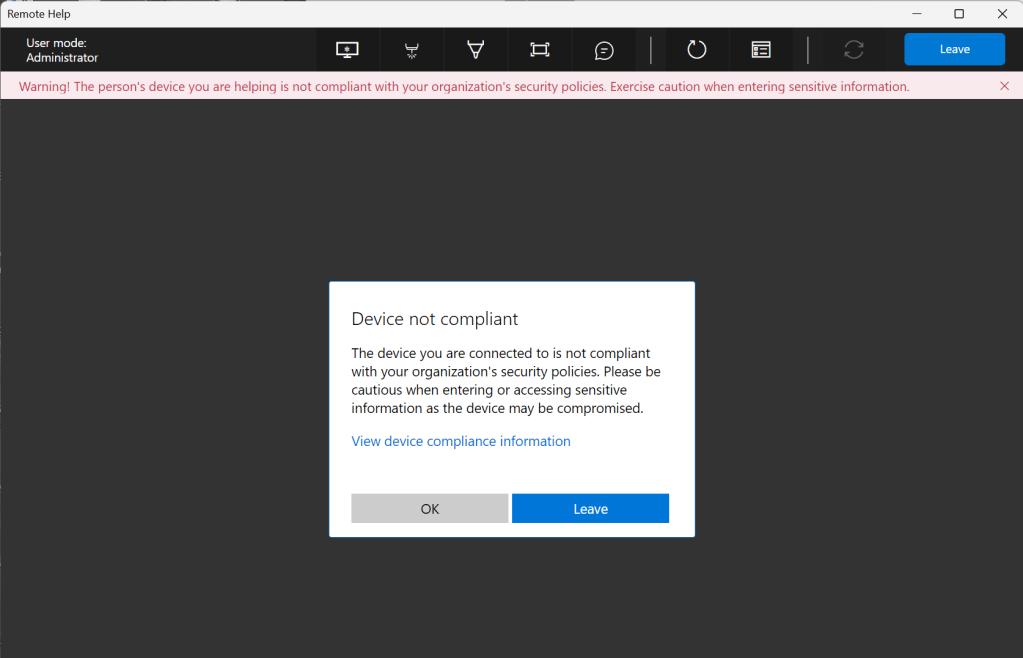Open Task Manager from the toolbar
The height and width of the screenshot is (658, 1023).
pos(761,50)
